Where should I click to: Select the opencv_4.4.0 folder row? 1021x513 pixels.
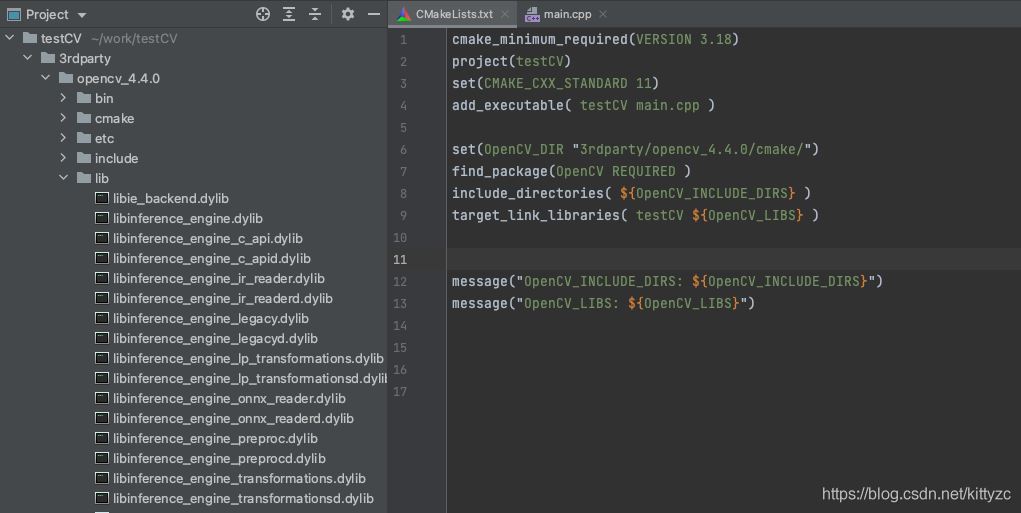click(193, 79)
